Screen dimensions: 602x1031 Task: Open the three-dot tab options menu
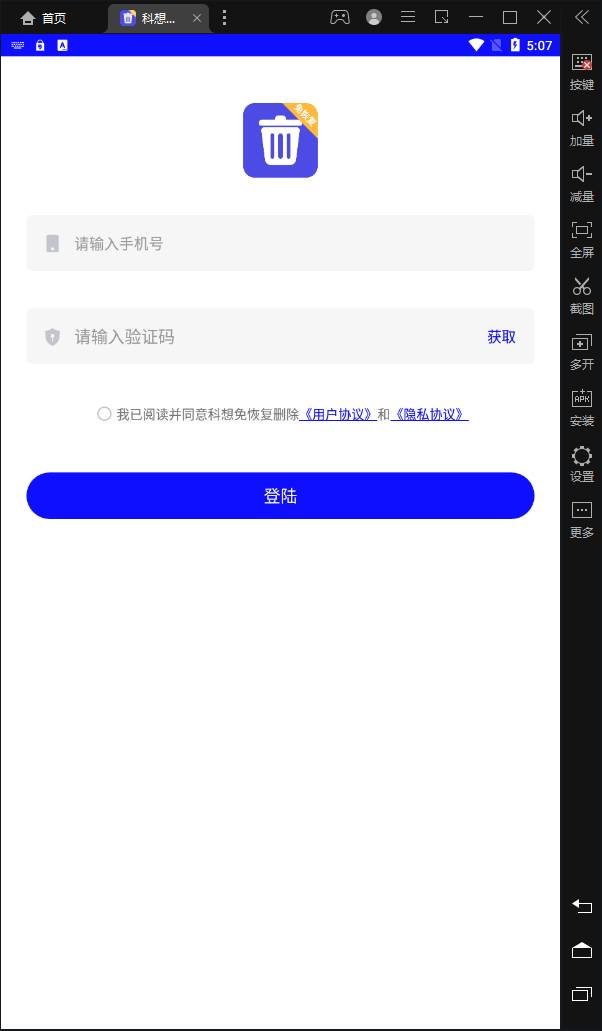(x=224, y=18)
